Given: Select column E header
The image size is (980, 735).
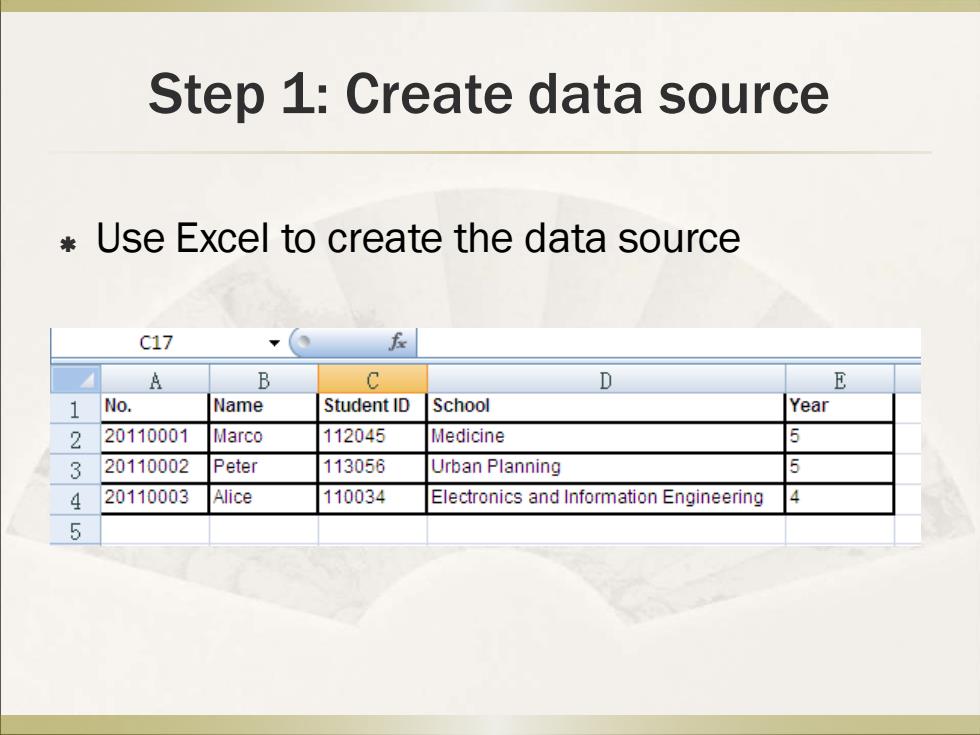Looking at the screenshot, I should coord(840,379).
